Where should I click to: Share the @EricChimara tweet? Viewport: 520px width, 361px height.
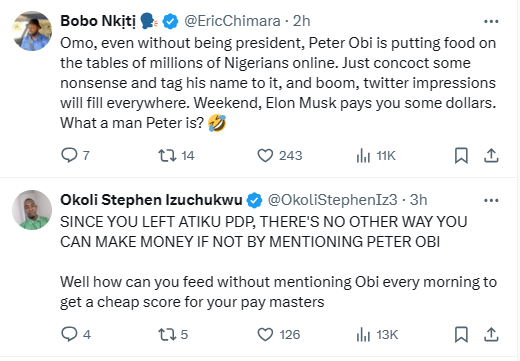click(x=491, y=155)
